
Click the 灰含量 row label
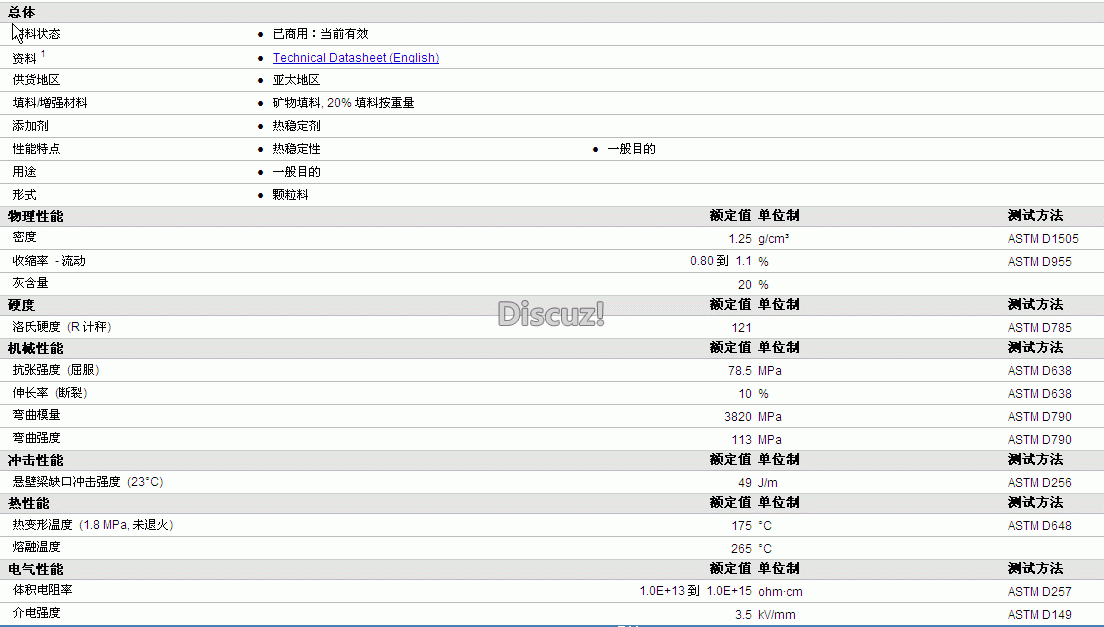tap(30, 283)
